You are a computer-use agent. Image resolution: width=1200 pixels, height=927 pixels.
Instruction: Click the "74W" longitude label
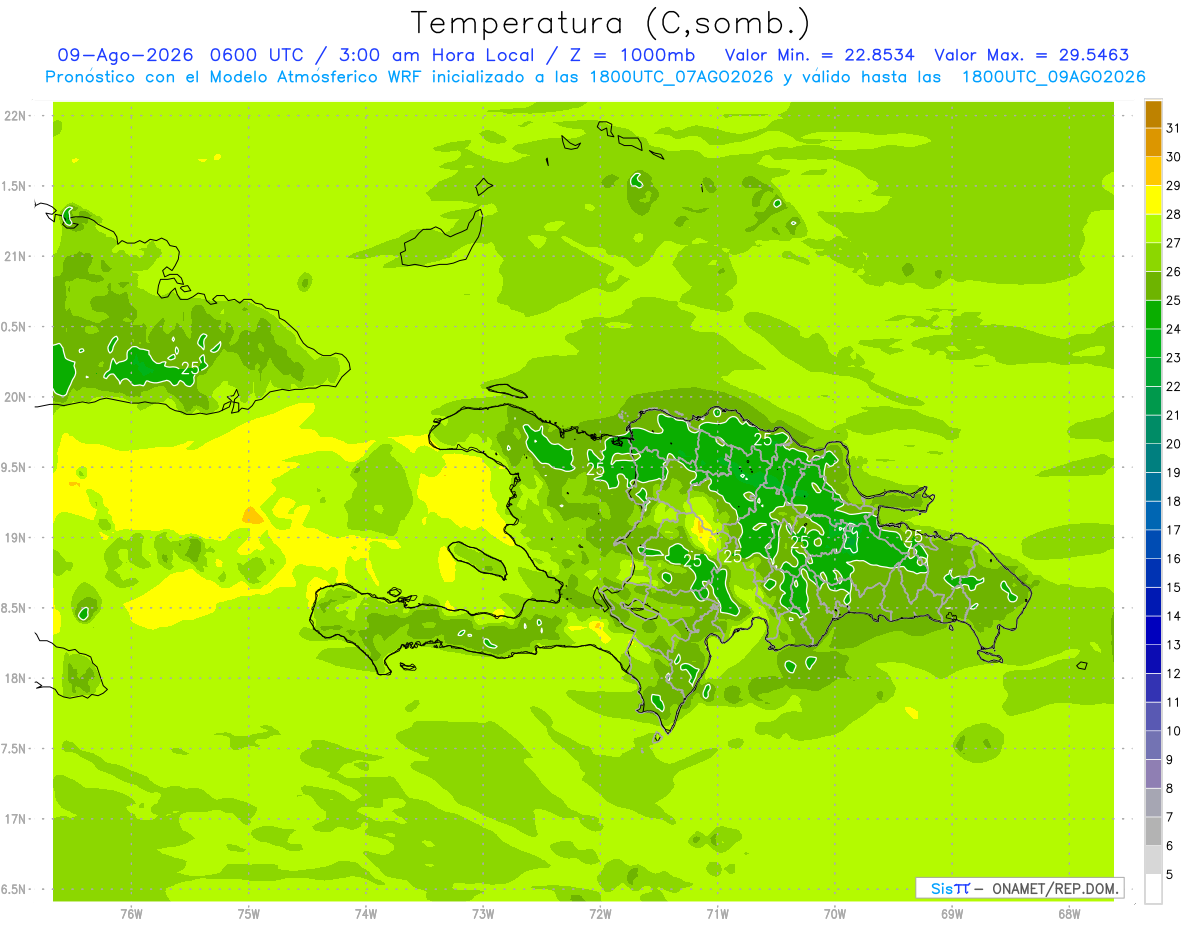(366, 915)
